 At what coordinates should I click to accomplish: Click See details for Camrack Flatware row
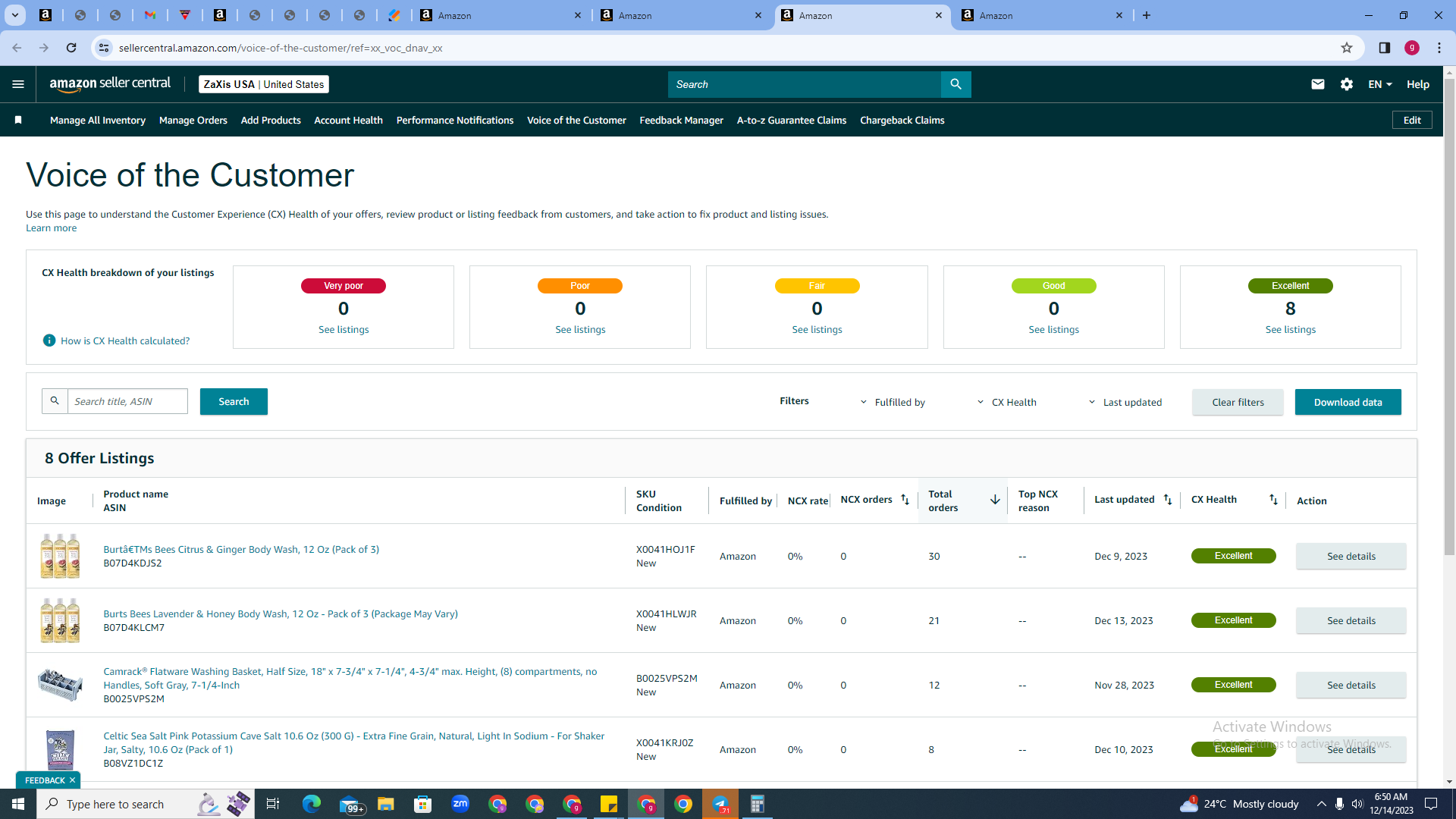pos(1351,685)
